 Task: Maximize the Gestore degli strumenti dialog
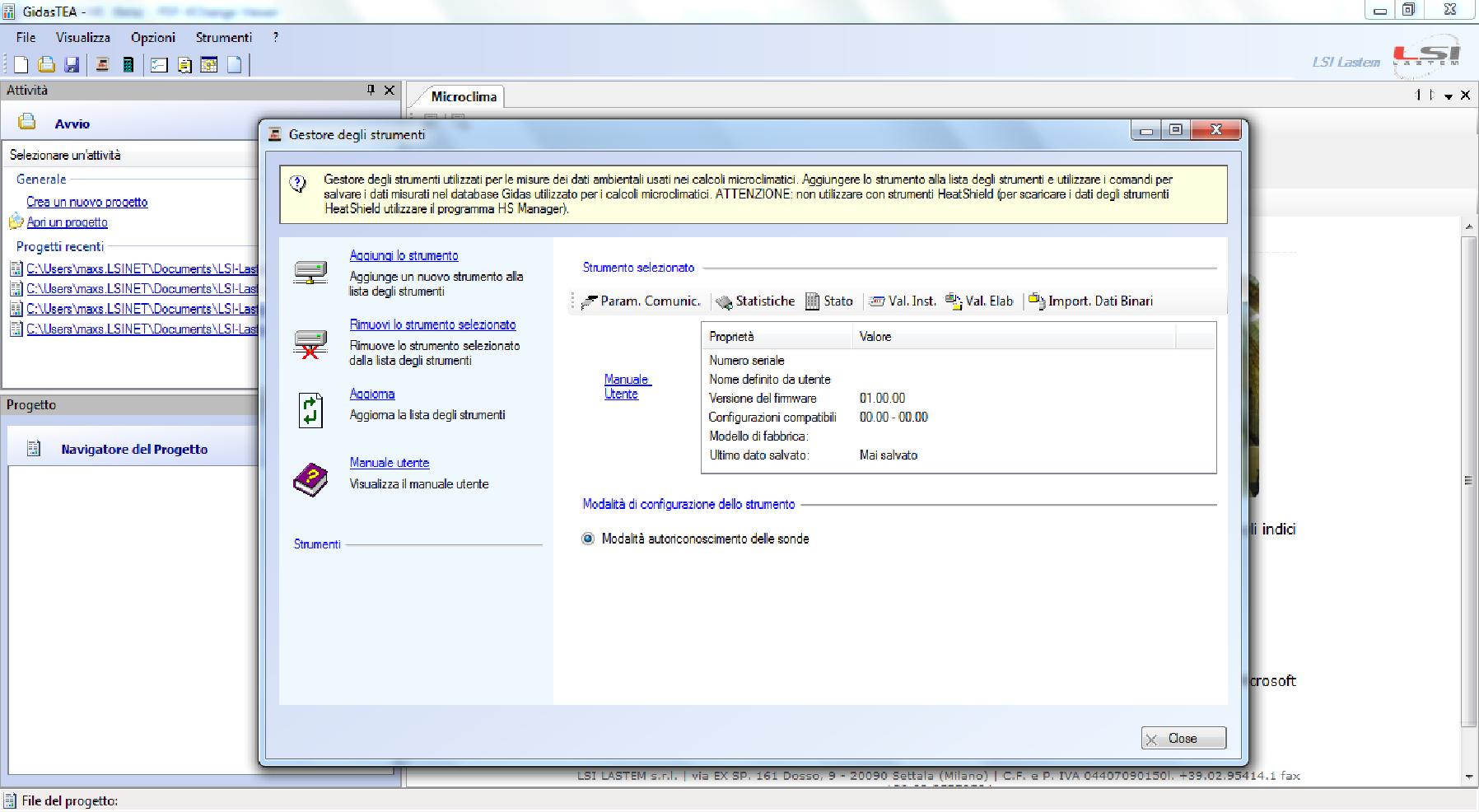(1176, 130)
